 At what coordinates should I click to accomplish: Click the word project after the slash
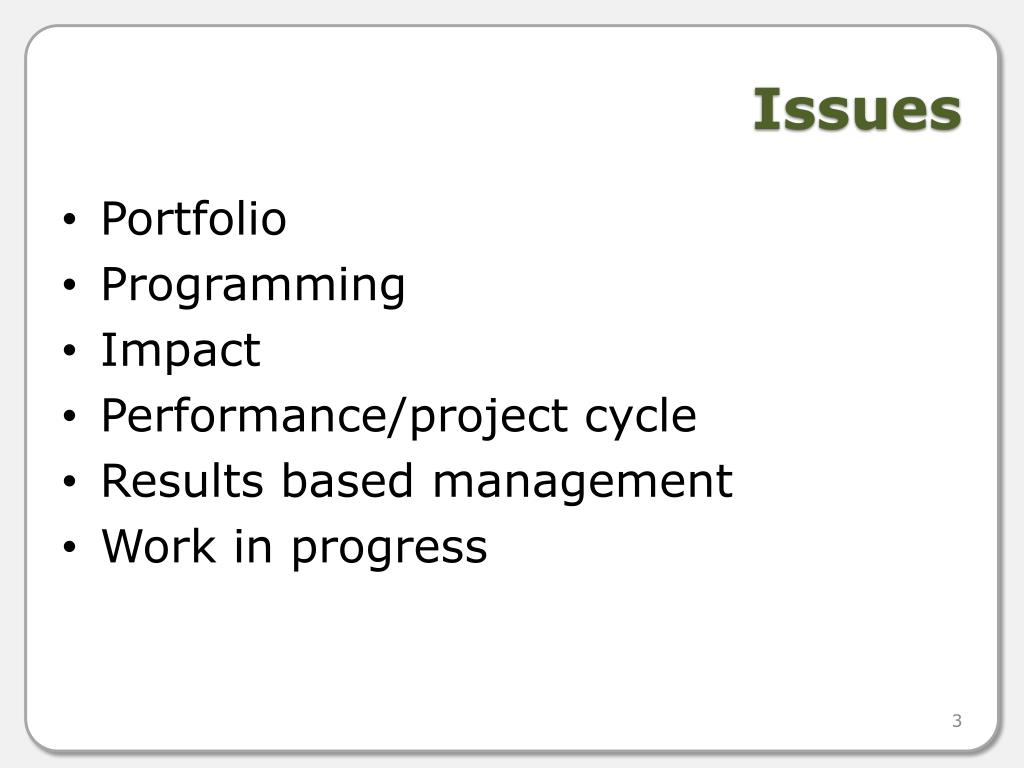click(489, 417)
